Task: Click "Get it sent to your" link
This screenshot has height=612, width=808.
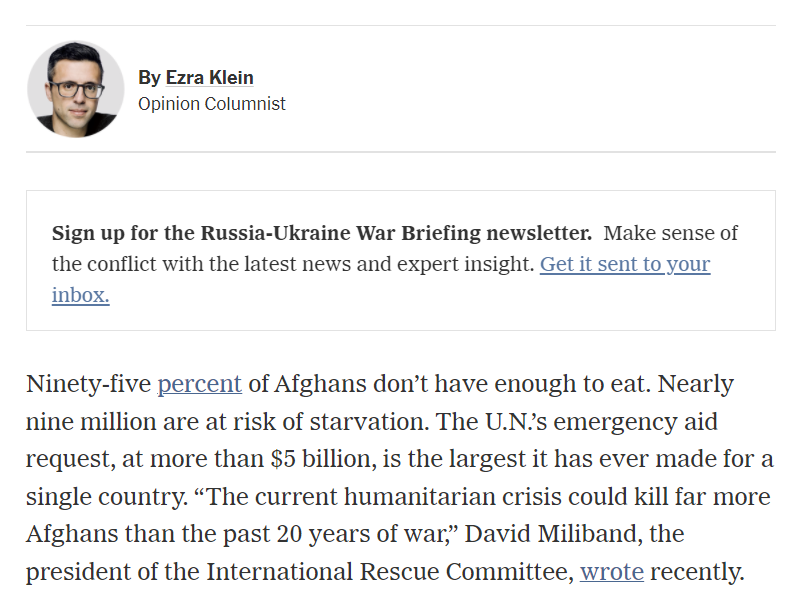Action: click(625, 265)
